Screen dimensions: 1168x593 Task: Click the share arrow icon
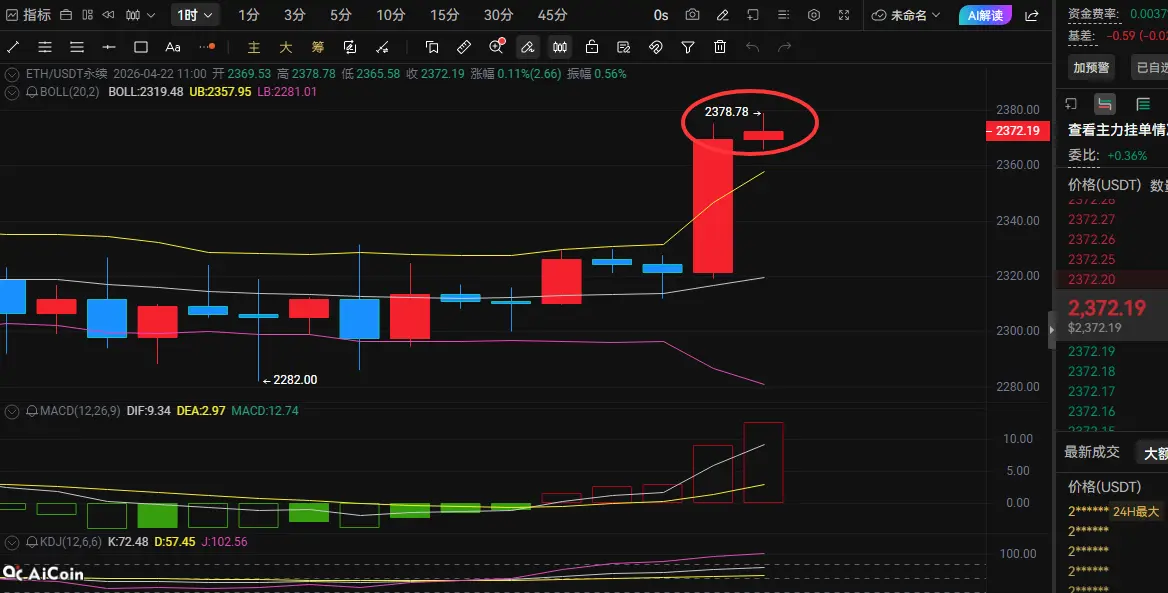1032,15
